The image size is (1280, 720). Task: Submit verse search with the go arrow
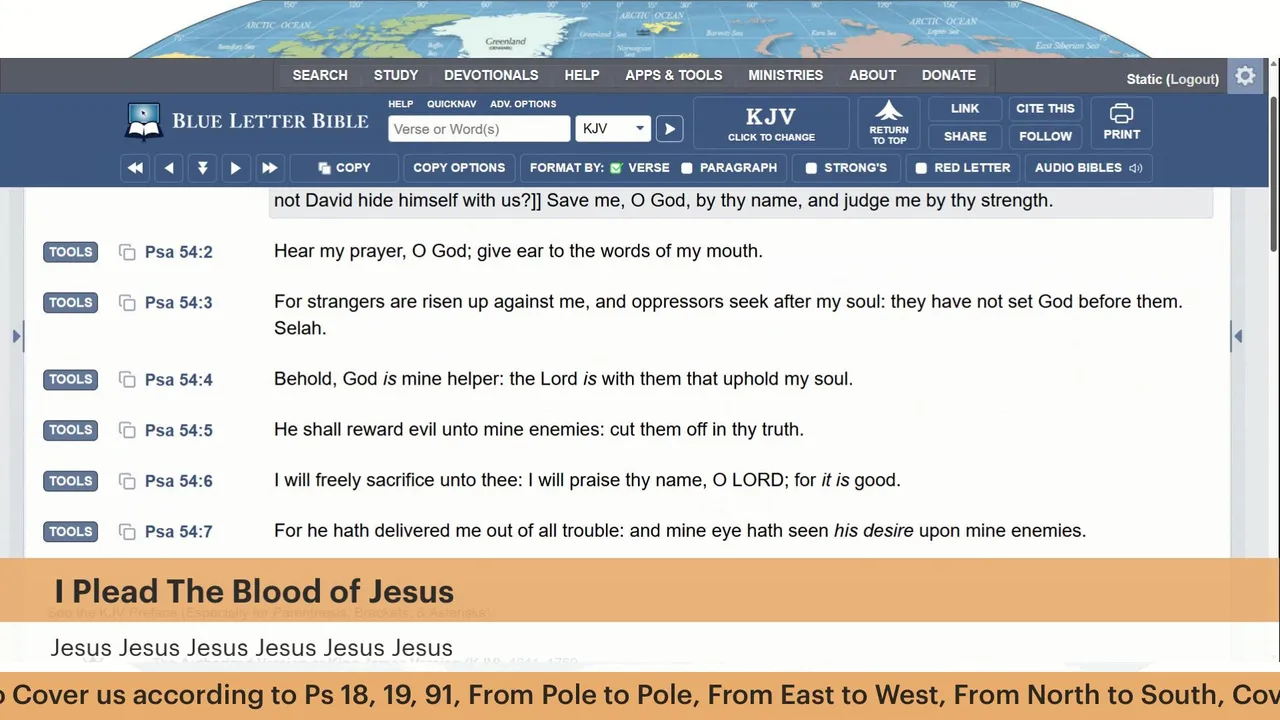click(670, 129)
